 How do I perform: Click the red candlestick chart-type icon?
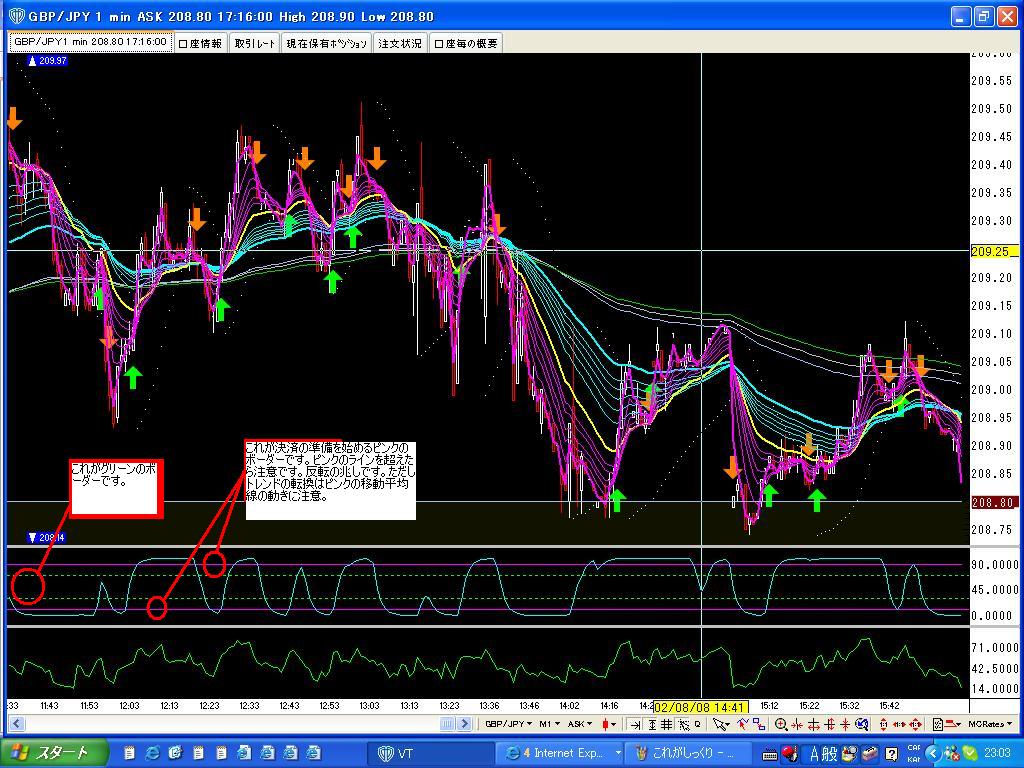coord(605,724)
